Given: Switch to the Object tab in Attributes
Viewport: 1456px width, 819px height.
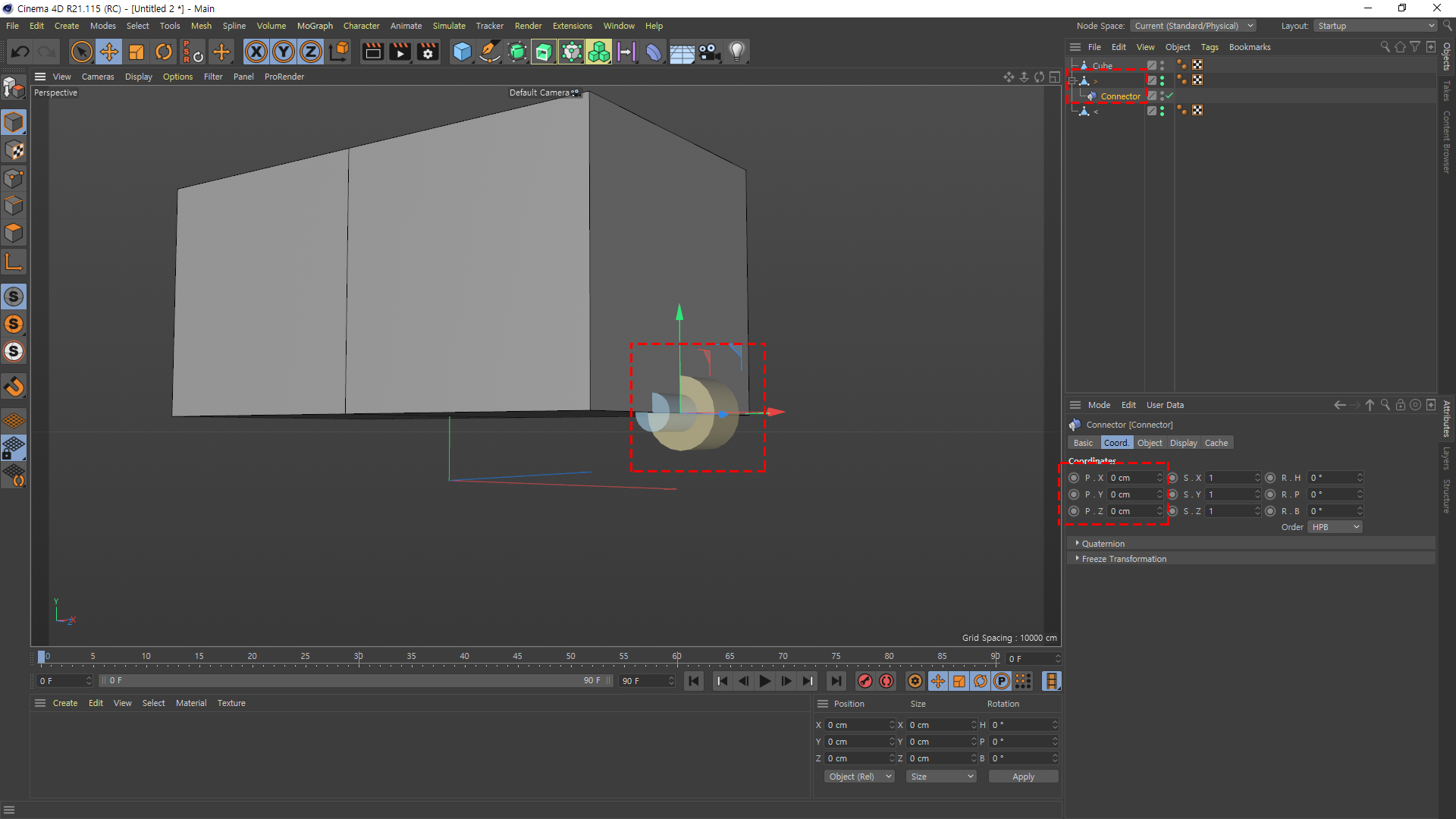Looking at the screenshot, I should click(1149, 443).
